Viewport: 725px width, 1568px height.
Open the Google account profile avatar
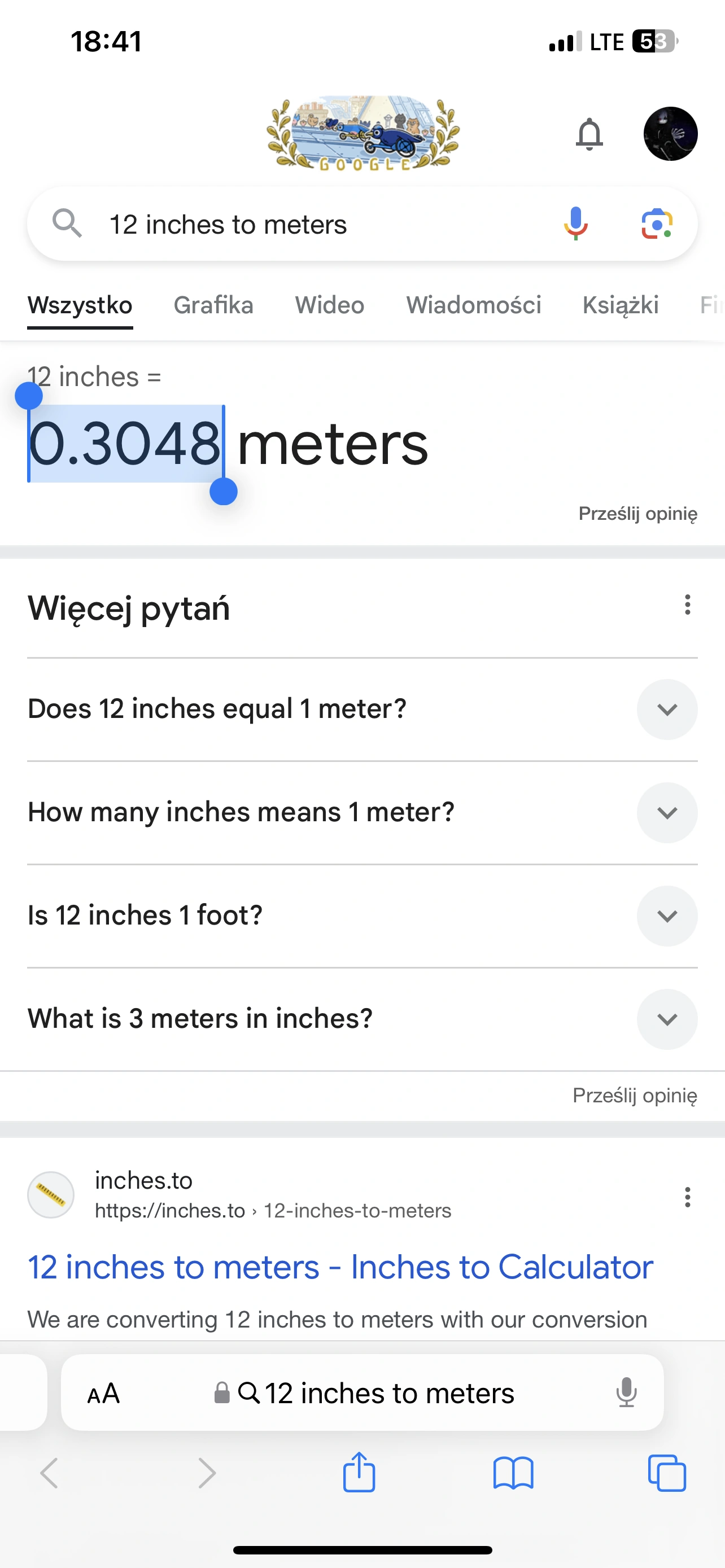[x=670, y=134]
